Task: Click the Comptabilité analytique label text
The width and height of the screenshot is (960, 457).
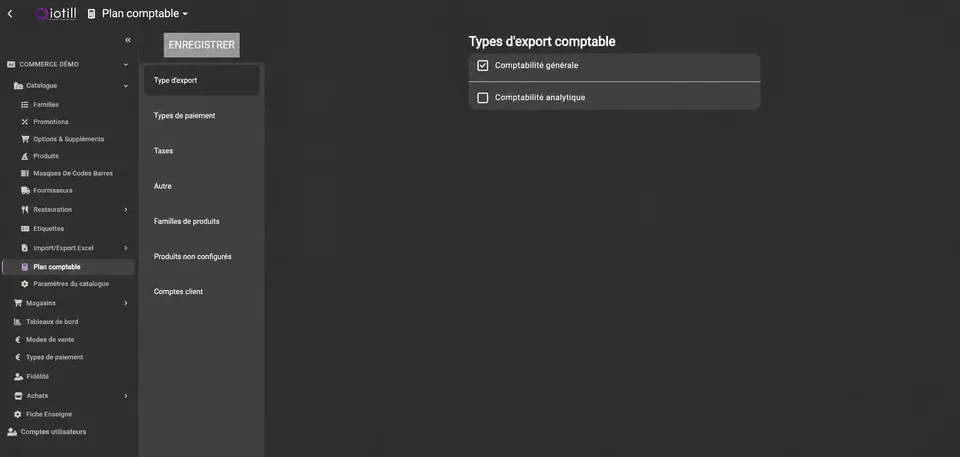Action: [x=540, y=97]
